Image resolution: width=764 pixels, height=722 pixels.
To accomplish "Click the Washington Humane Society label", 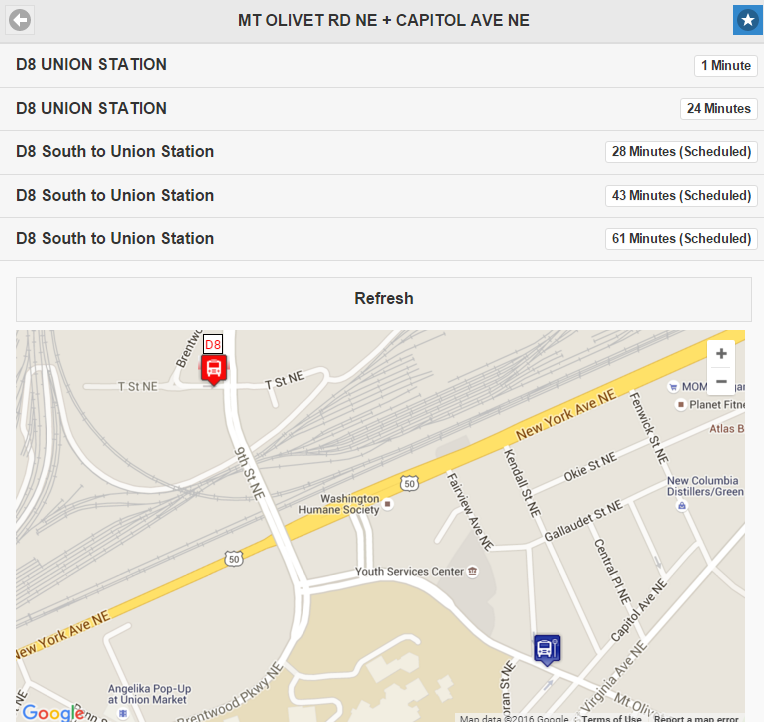I will point(339,504).
